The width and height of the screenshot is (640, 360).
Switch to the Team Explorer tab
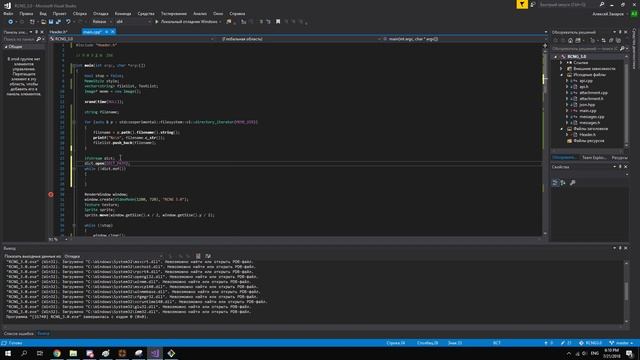(x=593, y=158)
